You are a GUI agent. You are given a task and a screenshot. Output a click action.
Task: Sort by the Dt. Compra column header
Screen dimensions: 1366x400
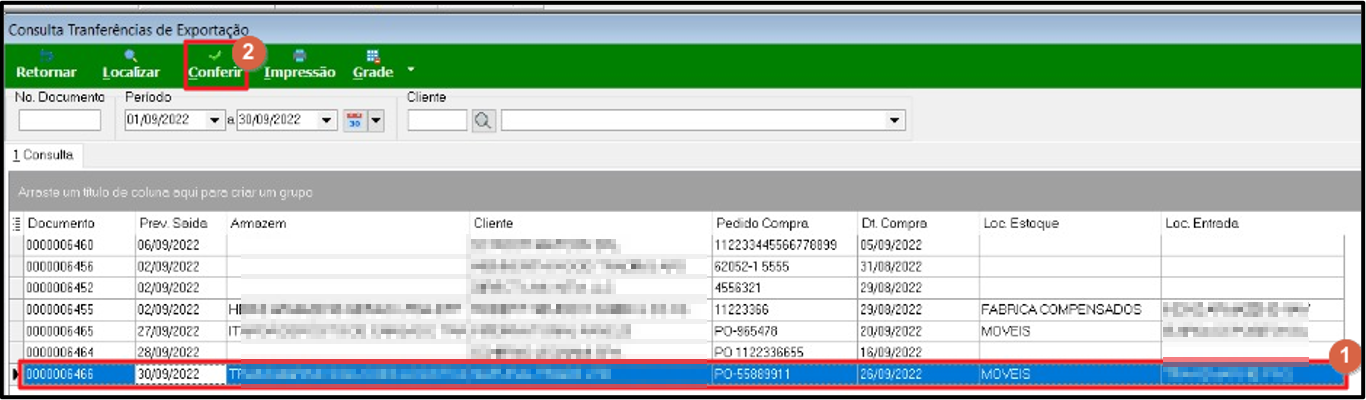tap(917, 223)
